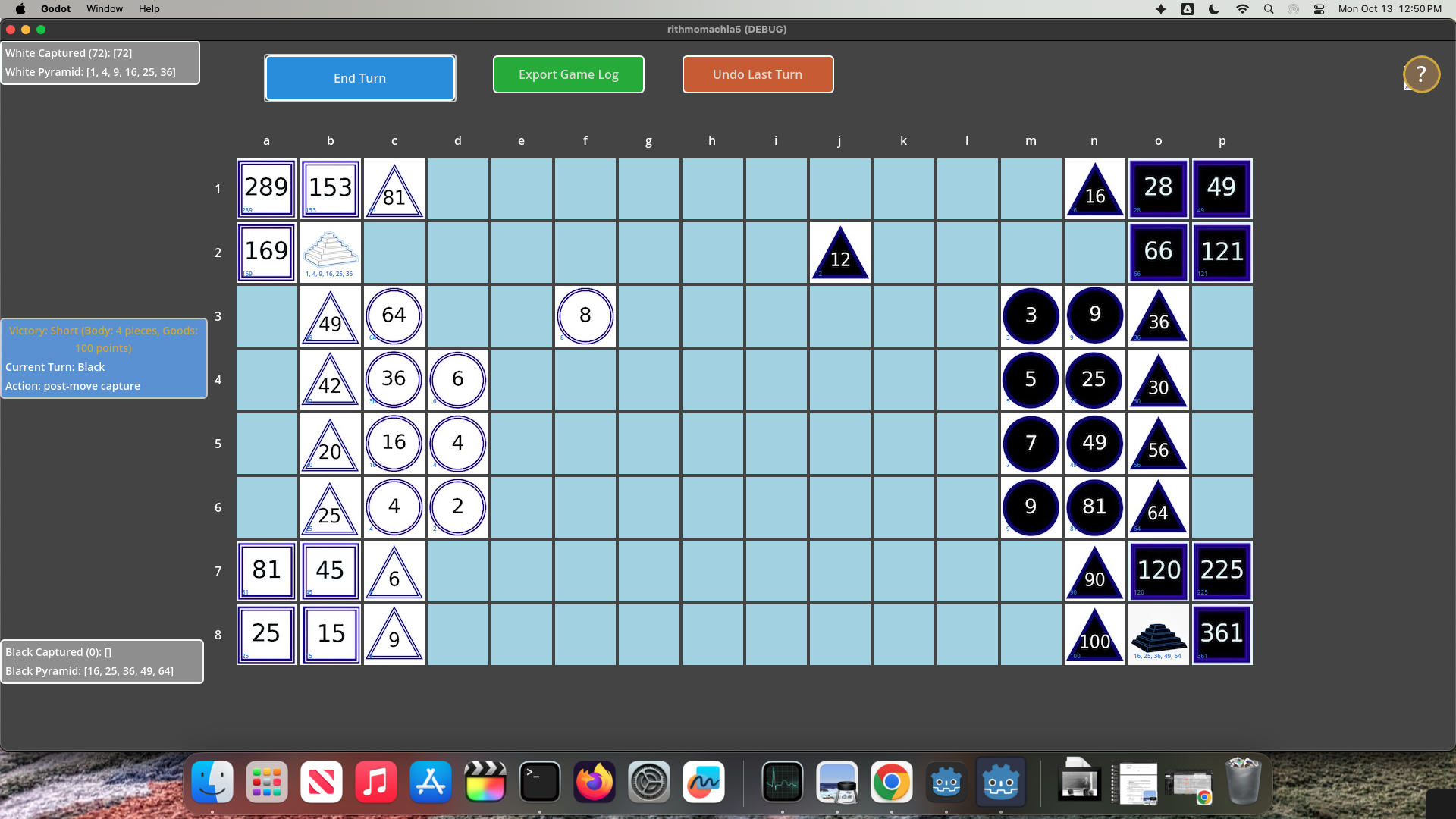1456x819 pixels.
Task: Click the black triangle 12 on j2
Action: click(839, 254)
